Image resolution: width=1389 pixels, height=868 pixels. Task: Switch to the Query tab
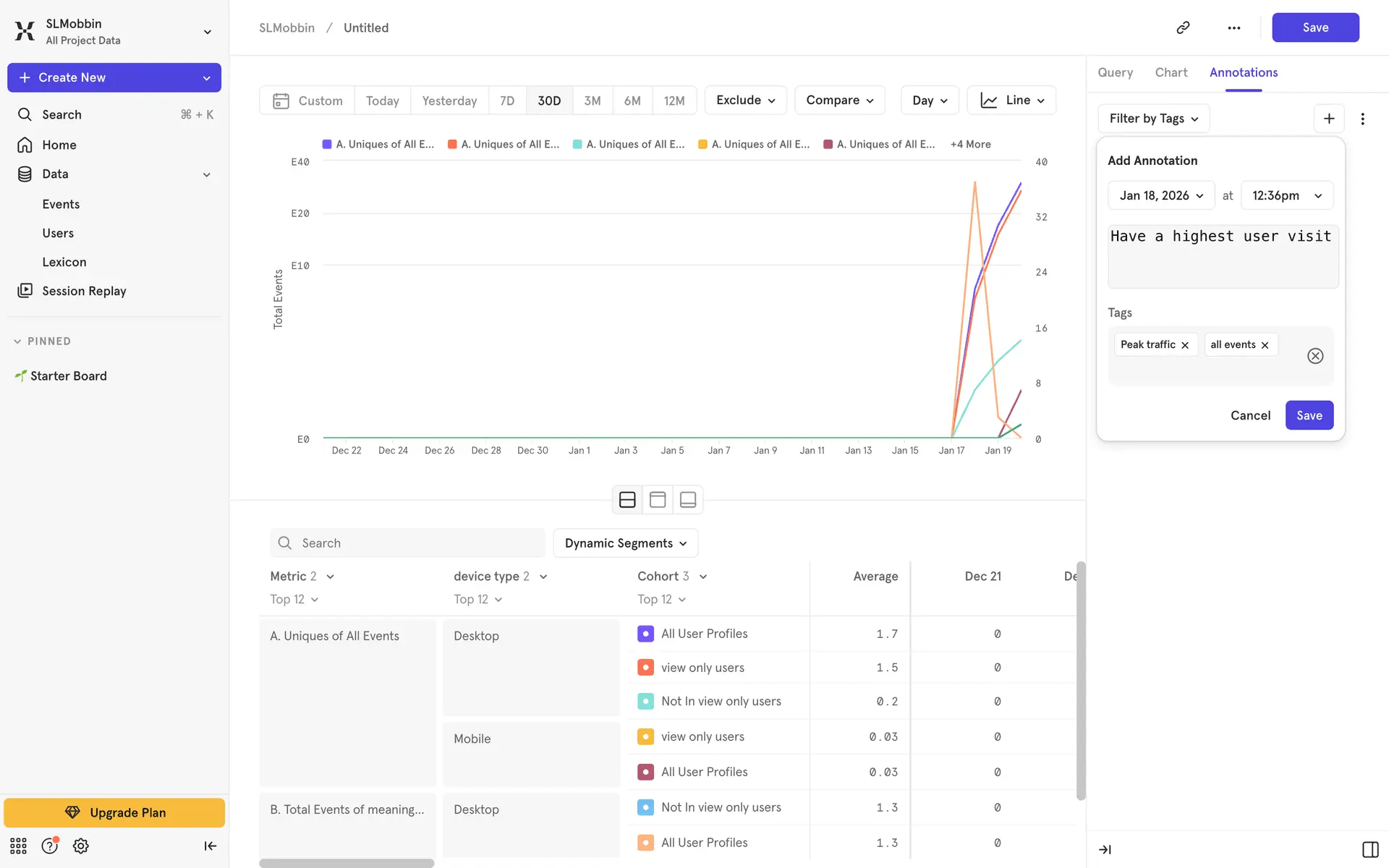1115,72
